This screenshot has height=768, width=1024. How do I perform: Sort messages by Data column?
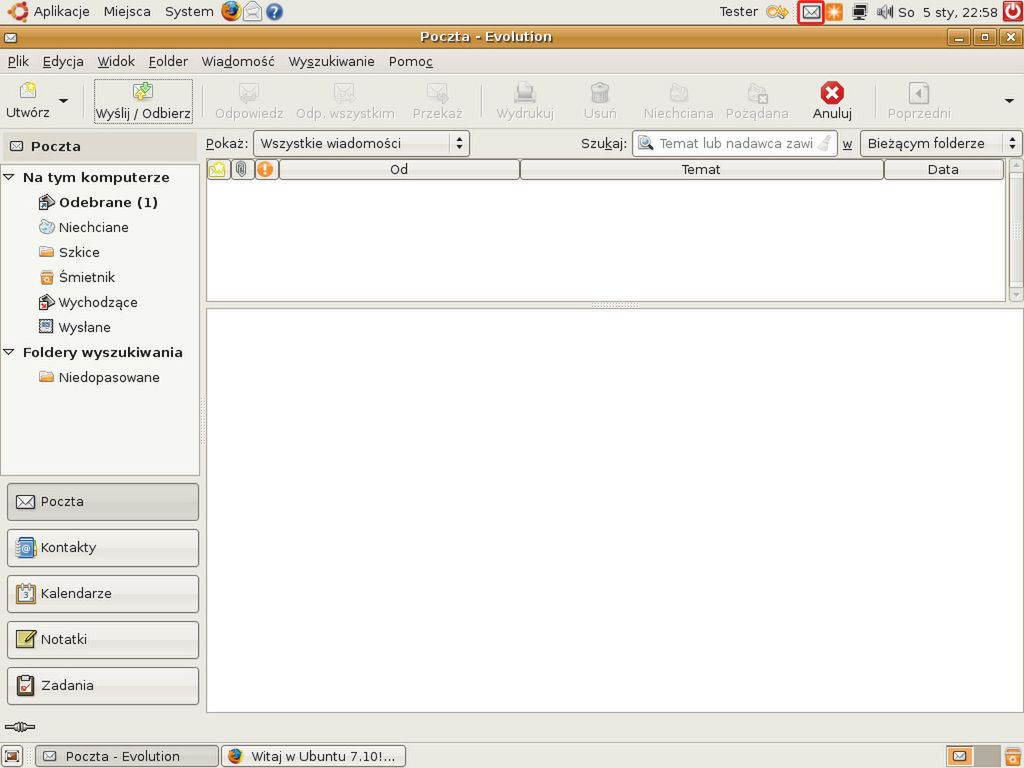coord(943,169)
